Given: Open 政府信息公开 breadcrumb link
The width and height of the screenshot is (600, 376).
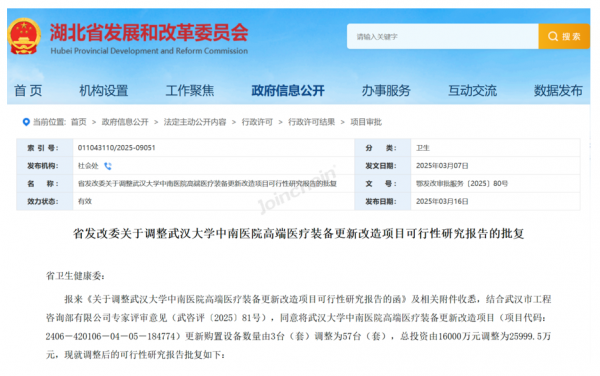Looking at the screenshot, I should (x=125, y=122).
